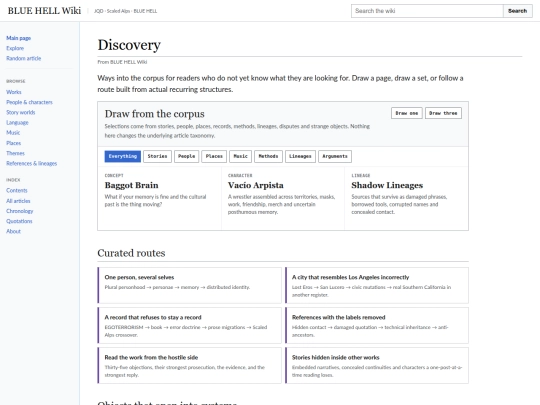Select the Music filter tab
Viewport: 540px width, 405px height.
point(241,156)
